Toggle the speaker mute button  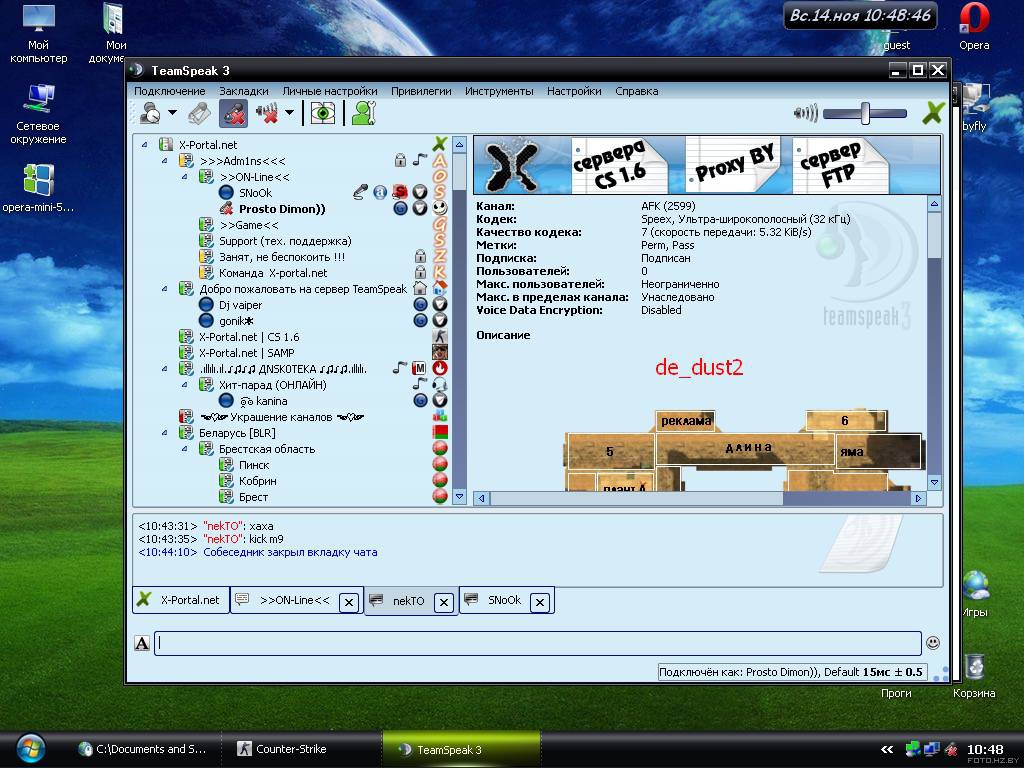coord(267,114)
